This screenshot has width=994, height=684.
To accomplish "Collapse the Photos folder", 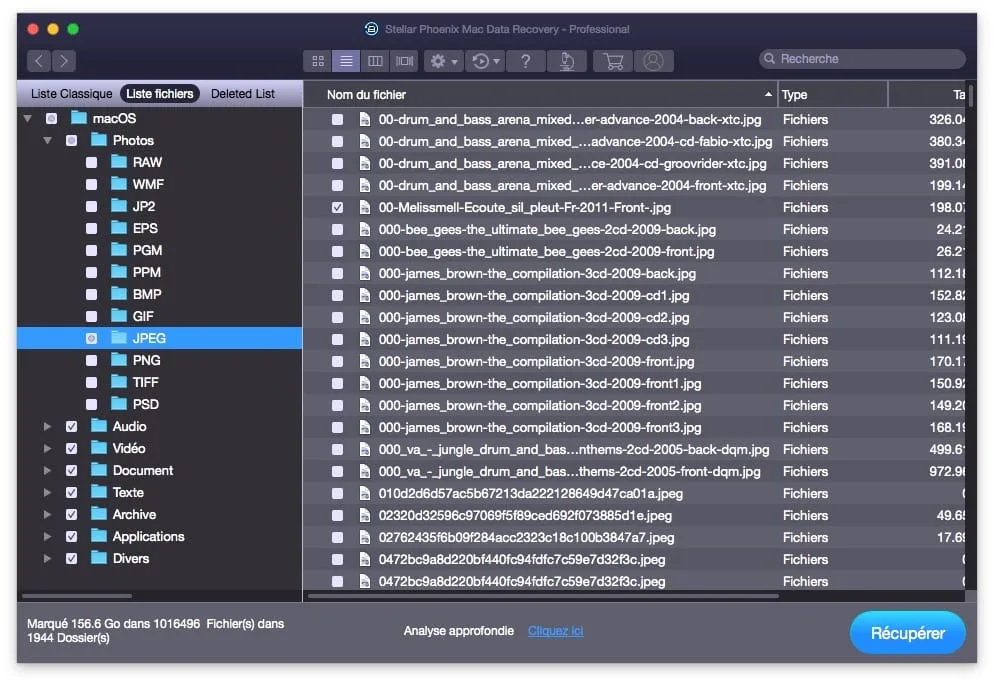I will click(46, 140).
